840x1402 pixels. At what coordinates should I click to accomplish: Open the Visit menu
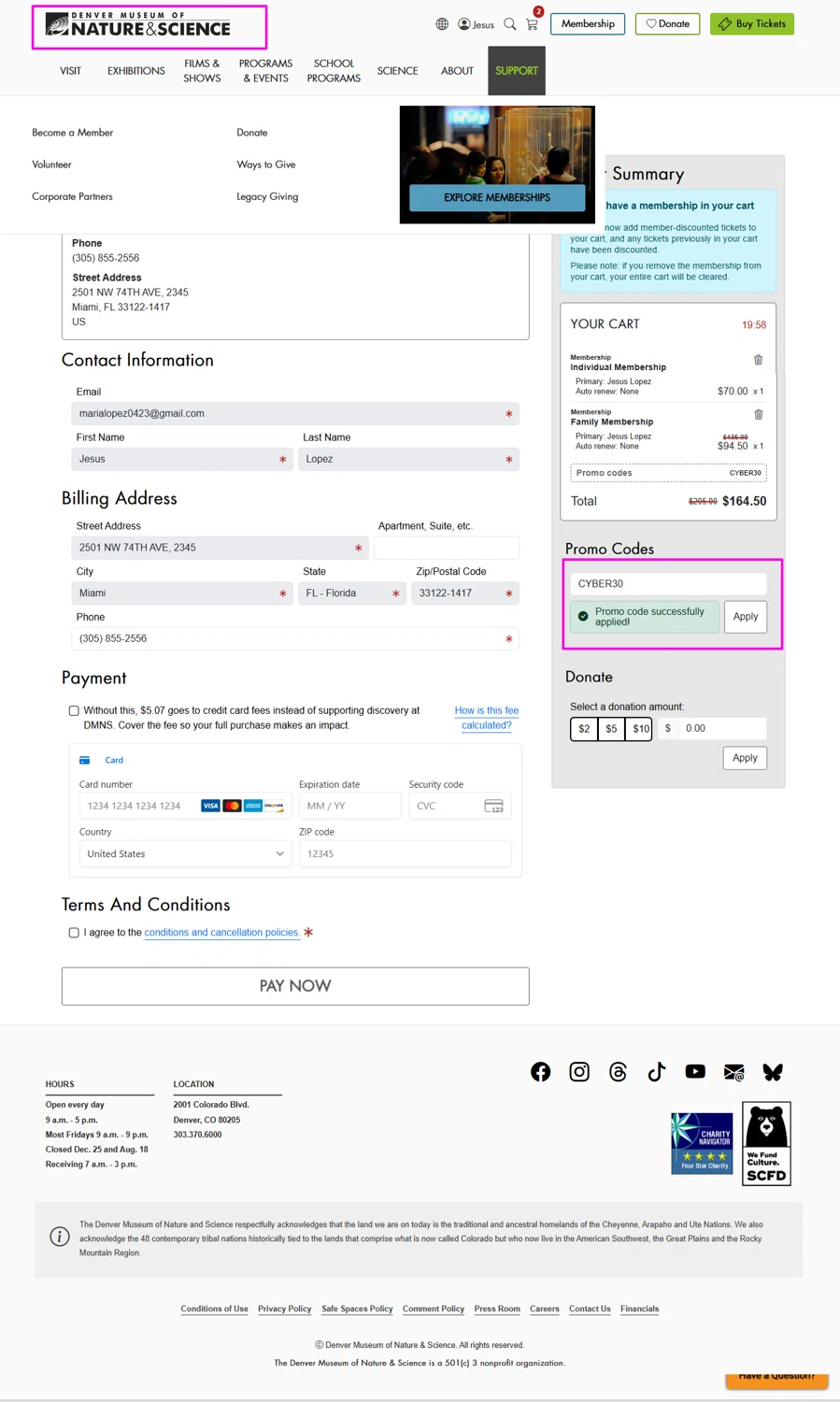tap(70, 71)
